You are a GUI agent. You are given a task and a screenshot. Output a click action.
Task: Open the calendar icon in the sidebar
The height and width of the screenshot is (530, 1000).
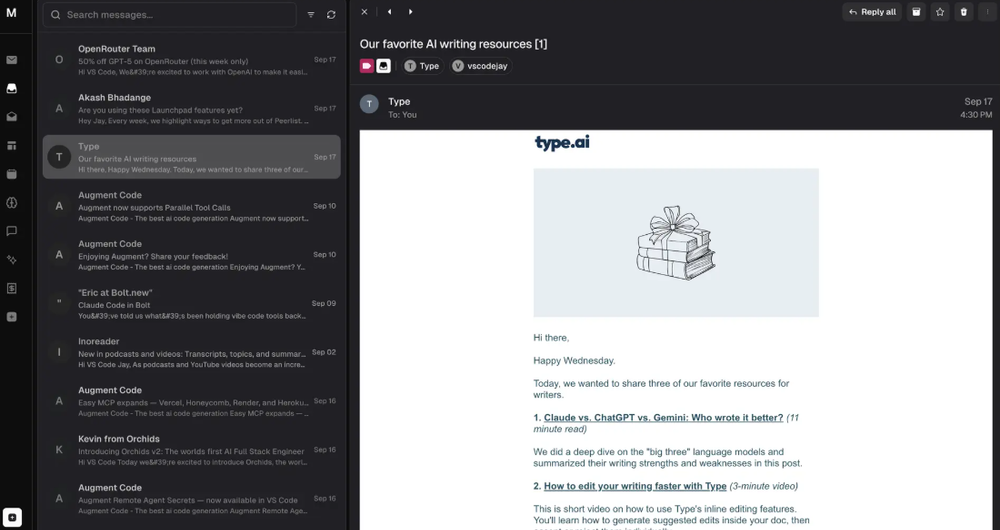(x=11, y=174)
